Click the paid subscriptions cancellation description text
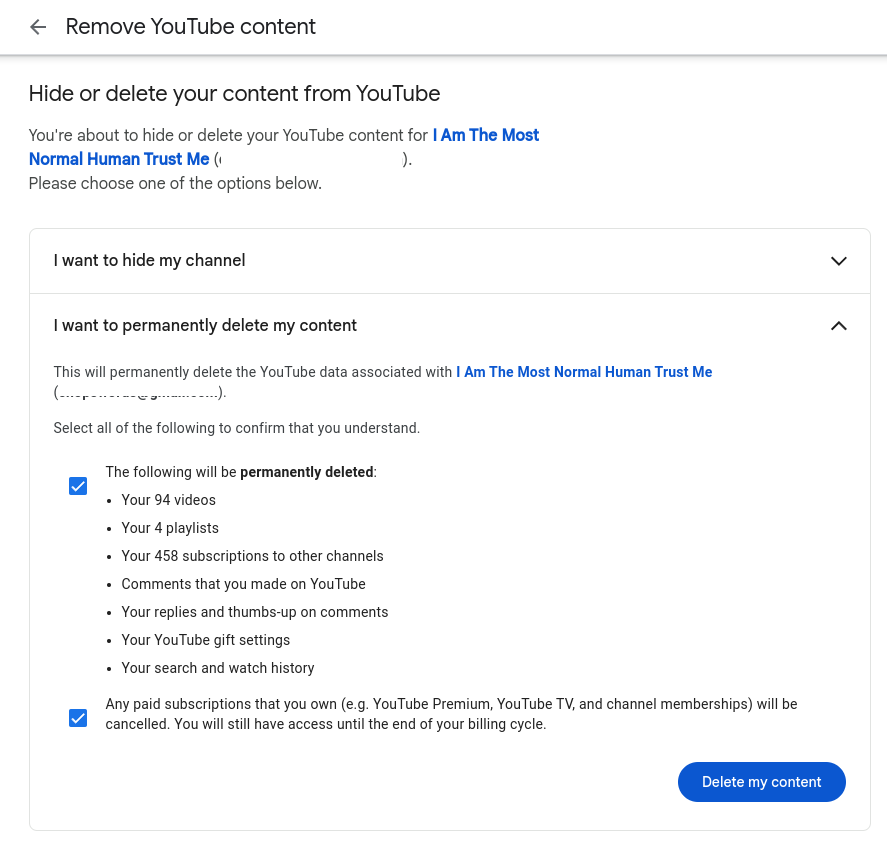This screenshot has height=846, width=887. (451, 714)
